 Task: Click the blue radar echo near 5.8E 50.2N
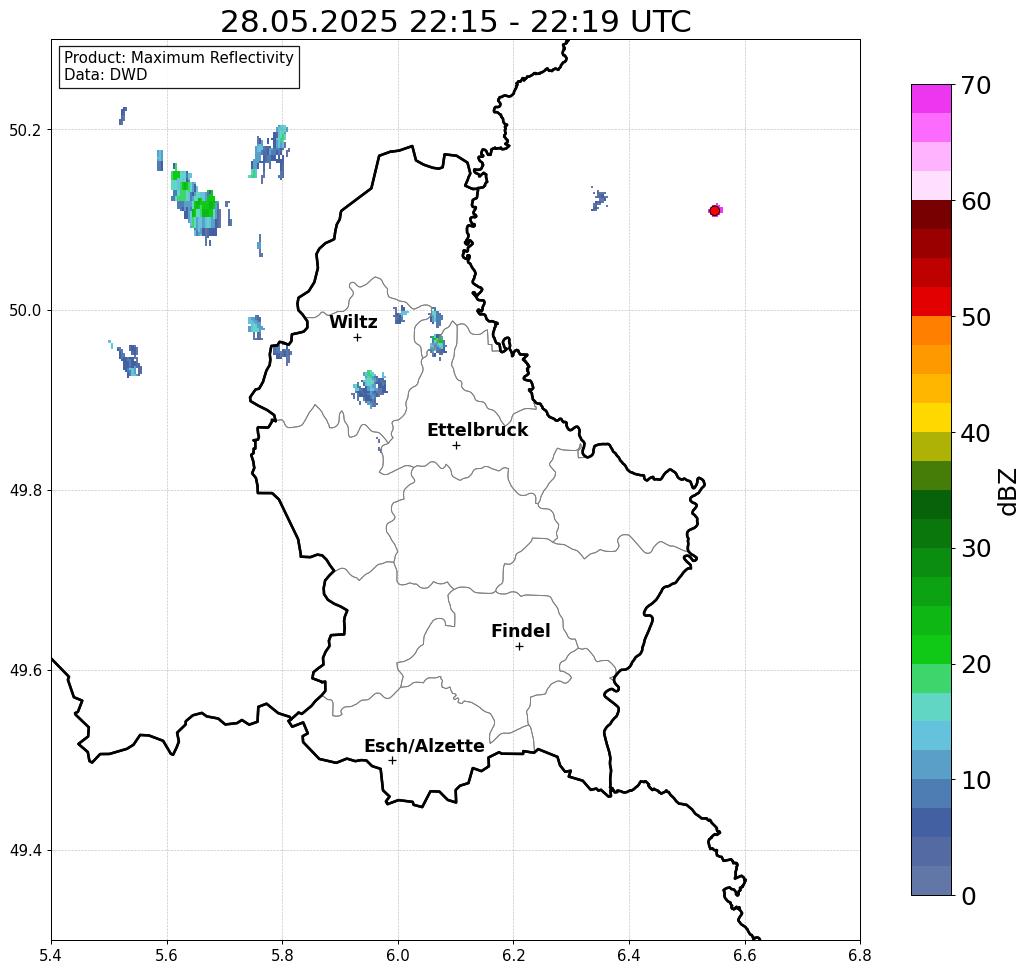coord(270,154)
